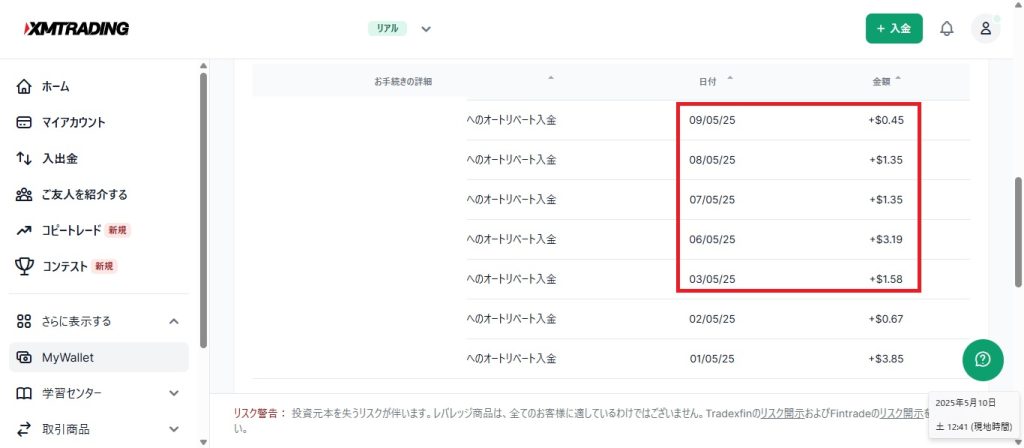Image resolution: width=1024 pixels, height=448 pixels.
Task: Open ご友人を紹介する menu item
Action: coord(84,194)
